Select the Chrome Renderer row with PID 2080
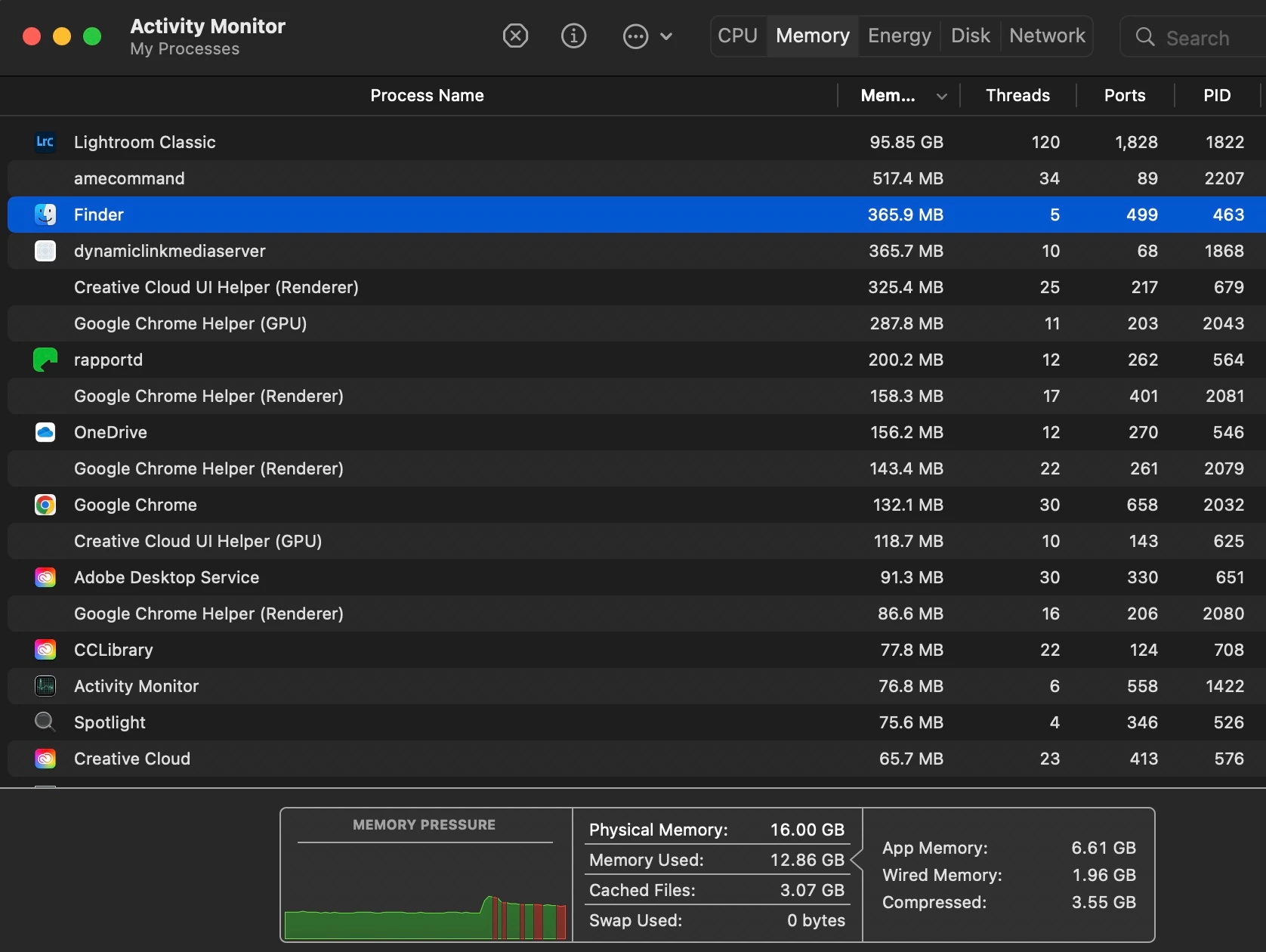The height and width of the screenshot is (952, 1266). point(637,614)
